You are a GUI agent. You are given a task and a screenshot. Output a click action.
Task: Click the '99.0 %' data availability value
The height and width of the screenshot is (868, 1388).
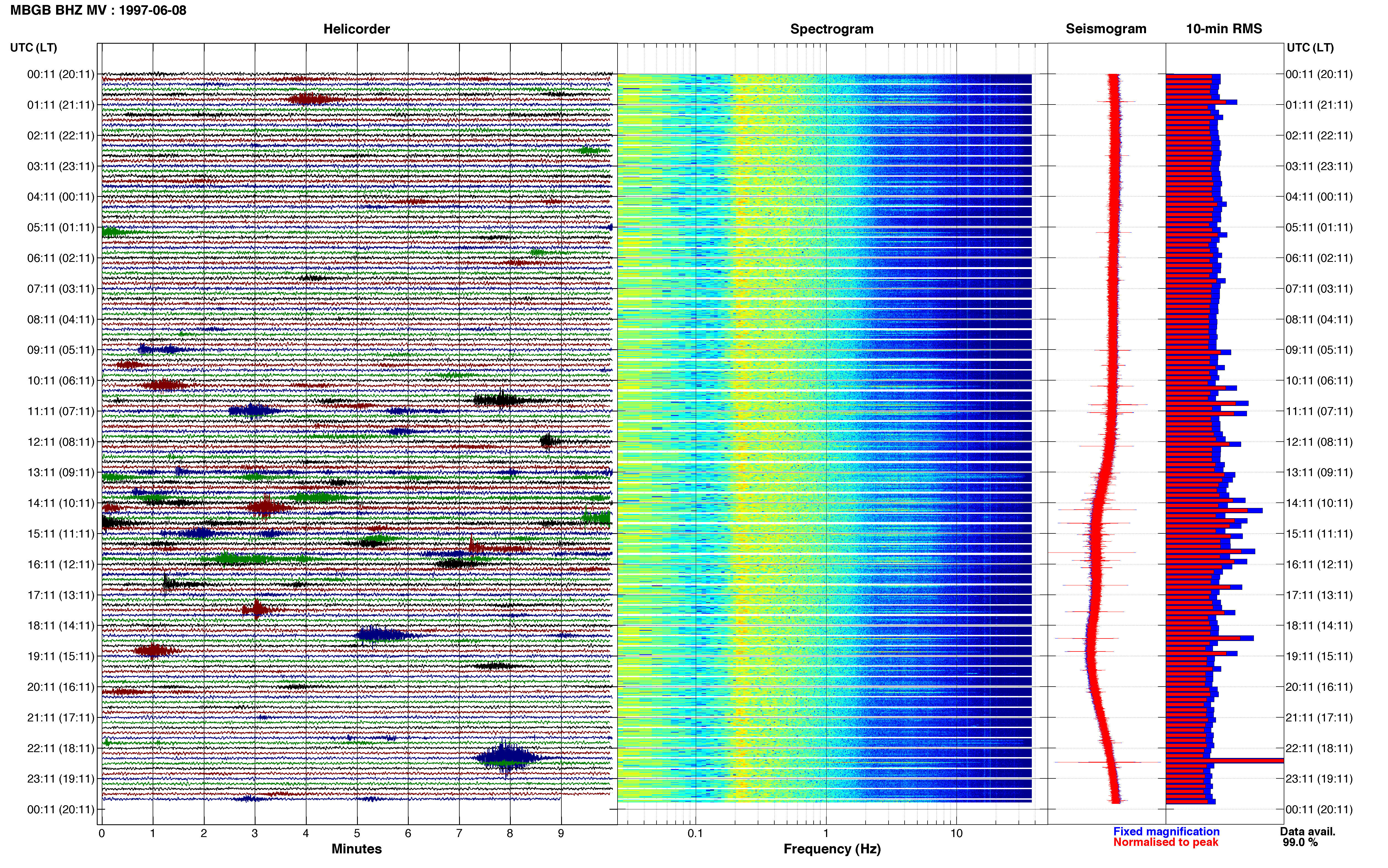(1300, 842)
